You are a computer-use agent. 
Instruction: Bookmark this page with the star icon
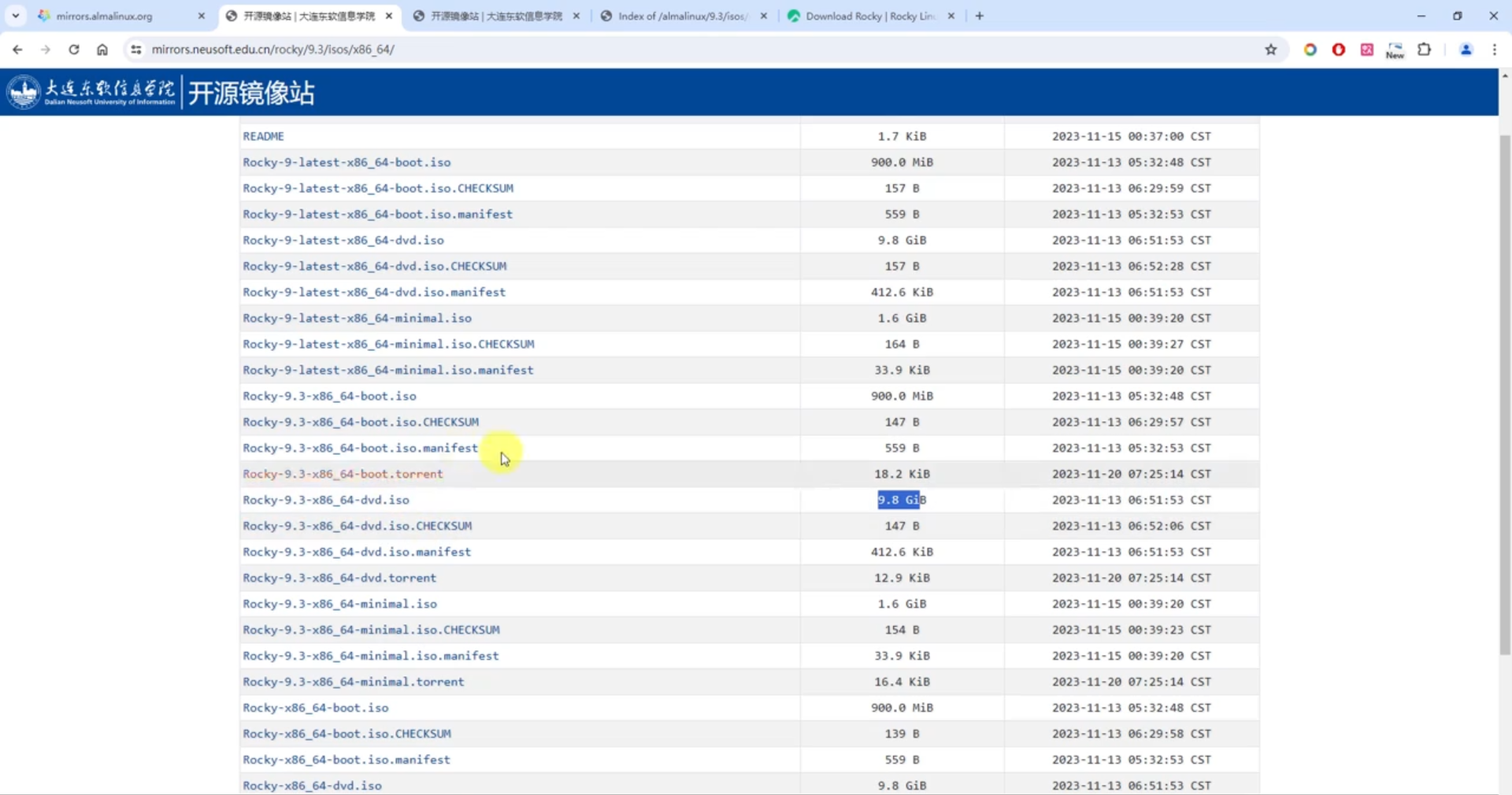(1270, 50)
